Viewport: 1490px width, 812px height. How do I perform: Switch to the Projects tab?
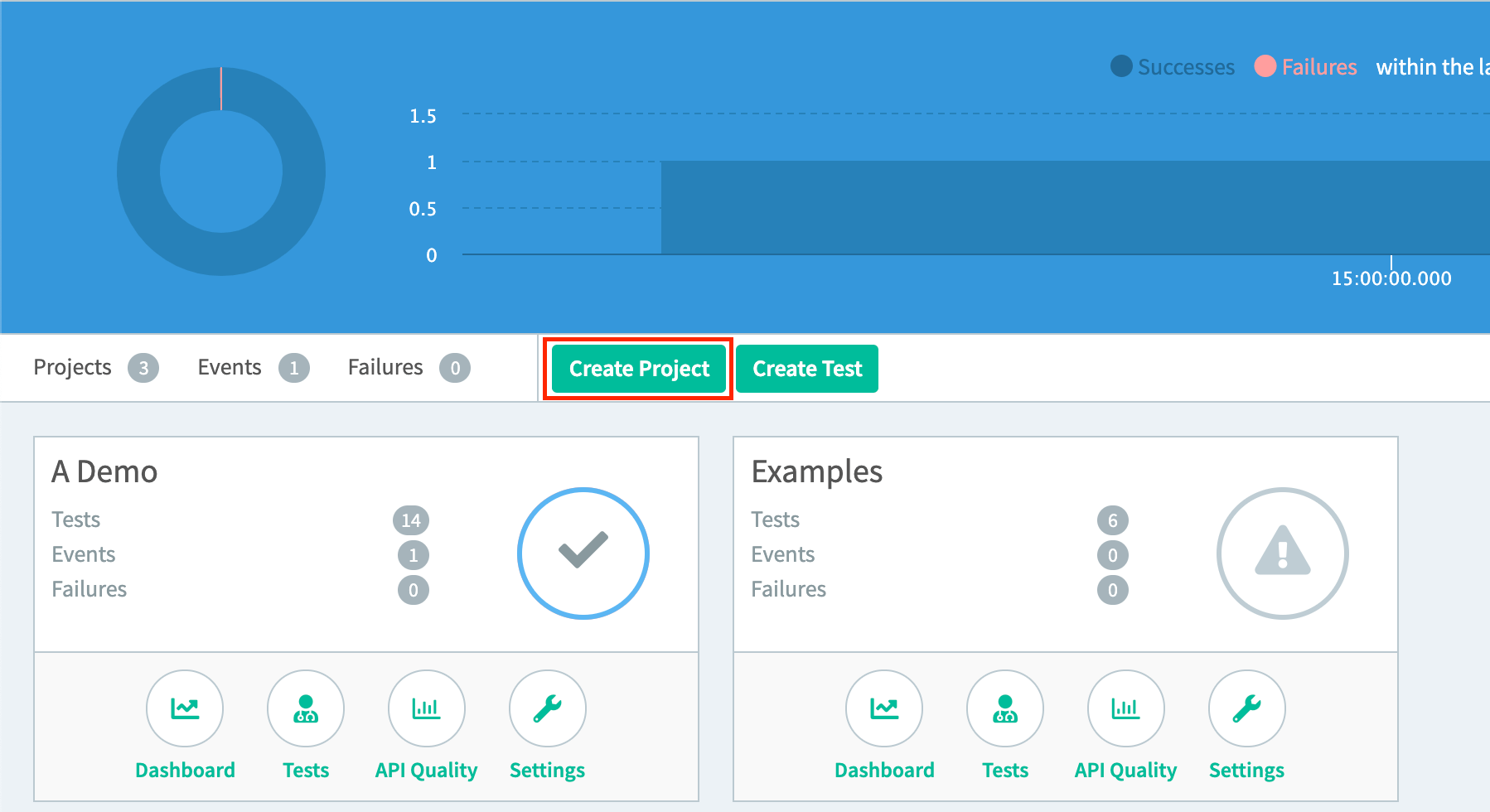point(73,367)
